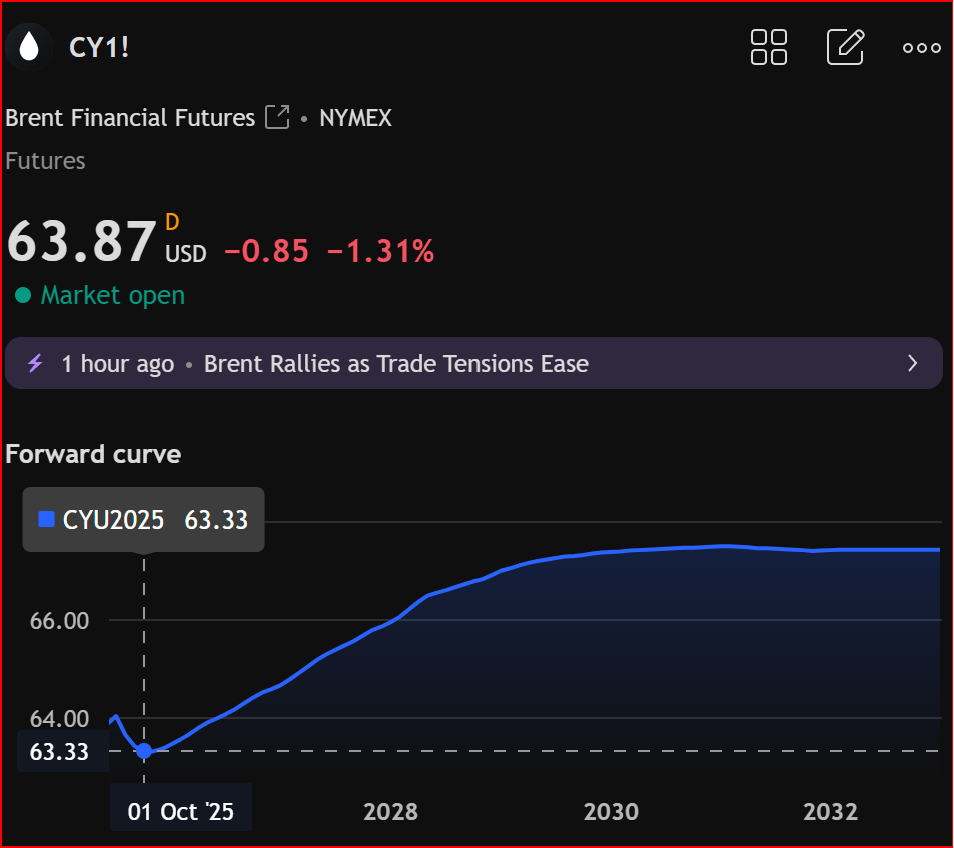
Task: Click the 01 Oct '25 date label
Action: [181, 812]
